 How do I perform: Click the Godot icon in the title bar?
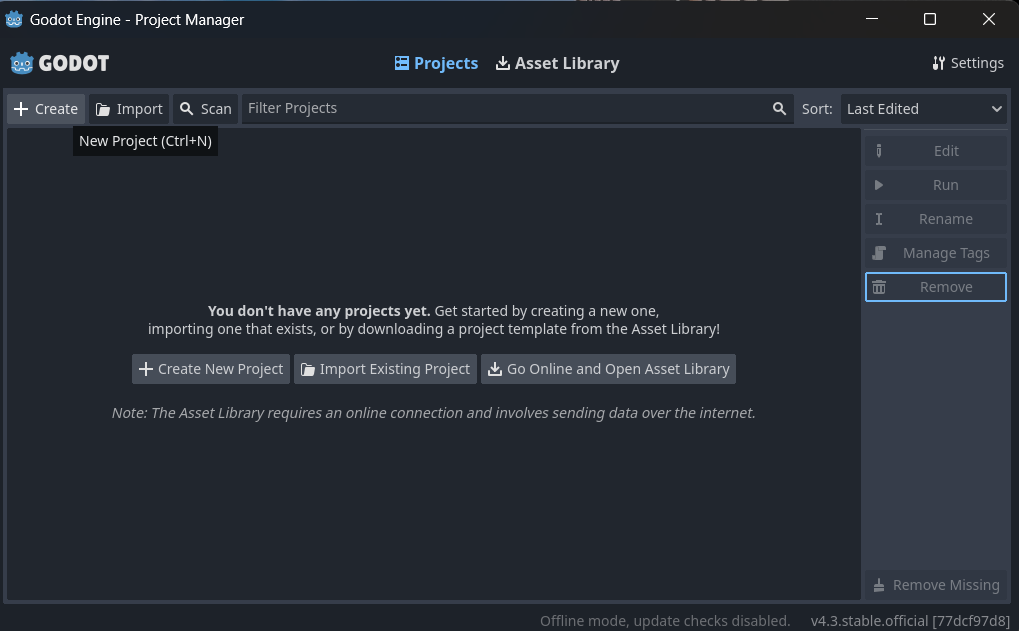[x=14, y=19]
